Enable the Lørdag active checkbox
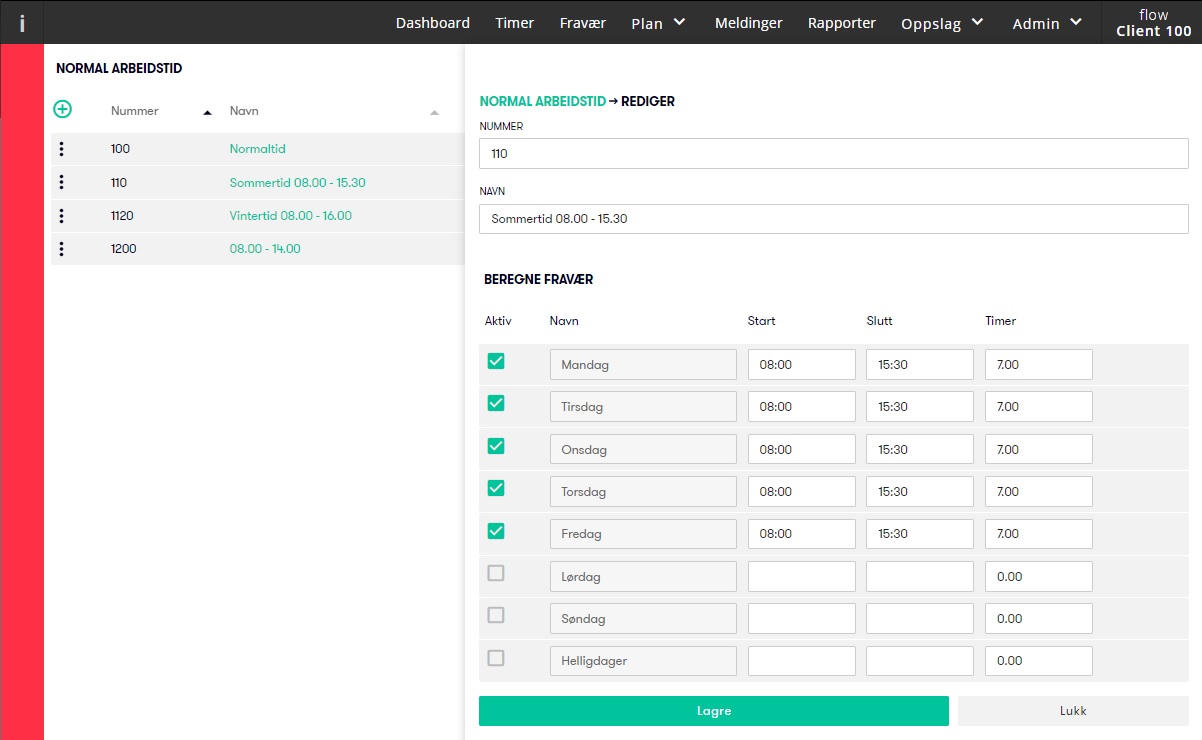This screenshot has height=740, width=1202. tap(496, 573)
